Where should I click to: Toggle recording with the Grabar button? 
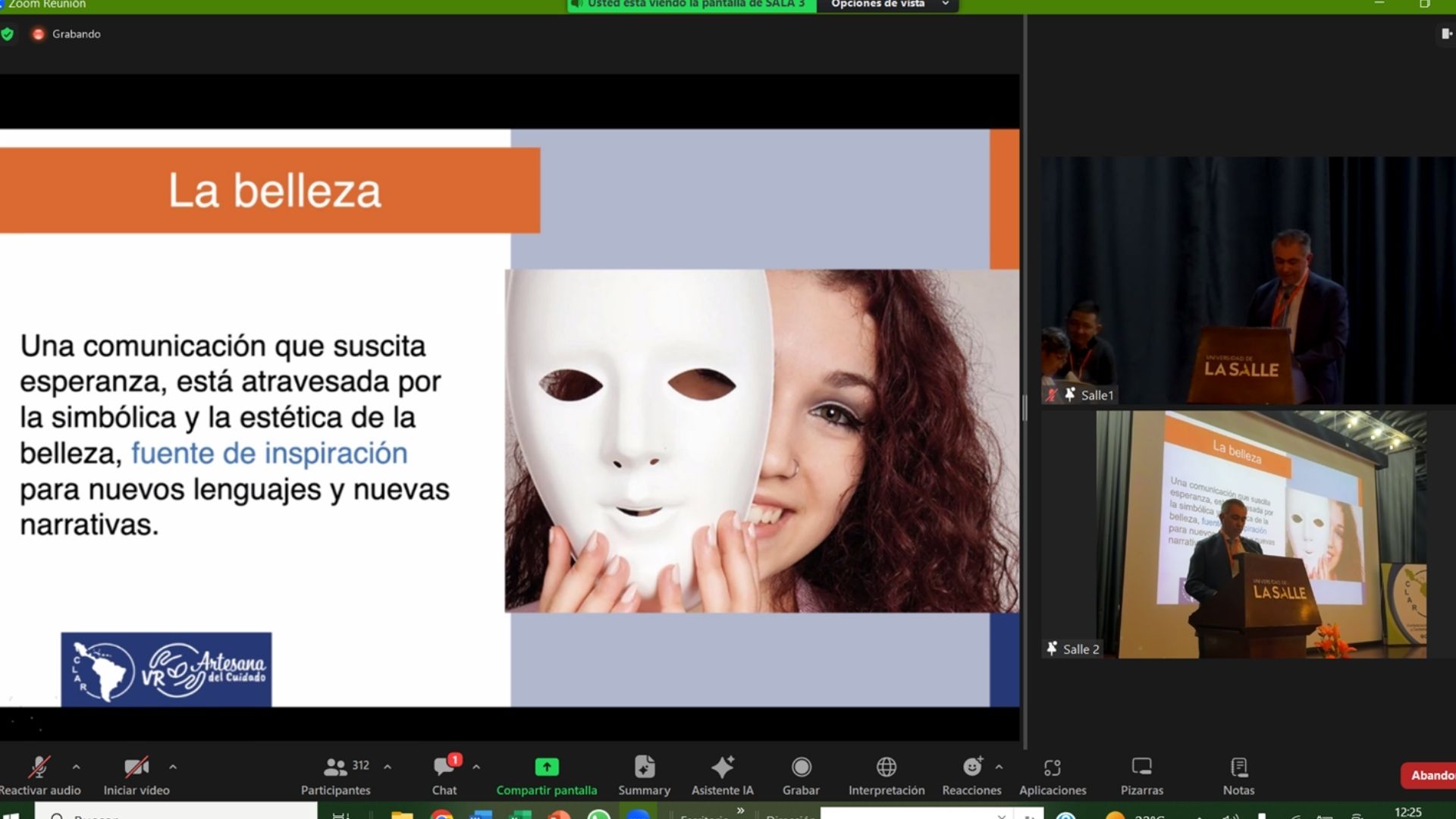[801, 767]
